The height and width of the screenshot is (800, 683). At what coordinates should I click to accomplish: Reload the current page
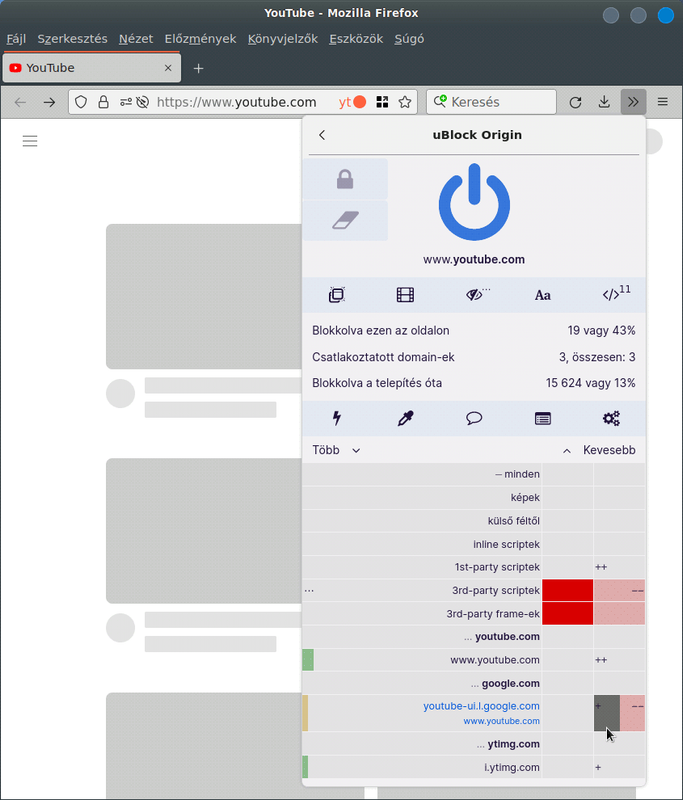[575, 102]
